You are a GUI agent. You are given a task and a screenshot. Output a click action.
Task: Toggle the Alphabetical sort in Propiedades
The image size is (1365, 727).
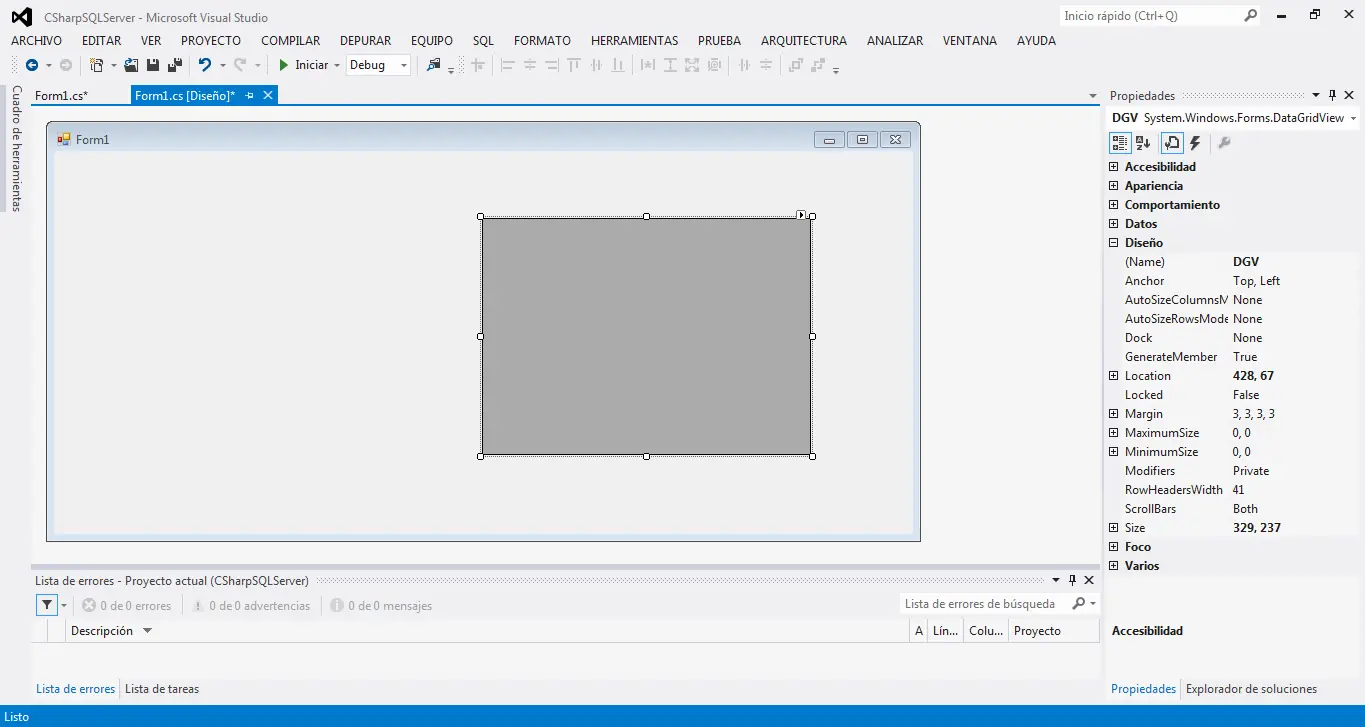(x=1143, y=143)
